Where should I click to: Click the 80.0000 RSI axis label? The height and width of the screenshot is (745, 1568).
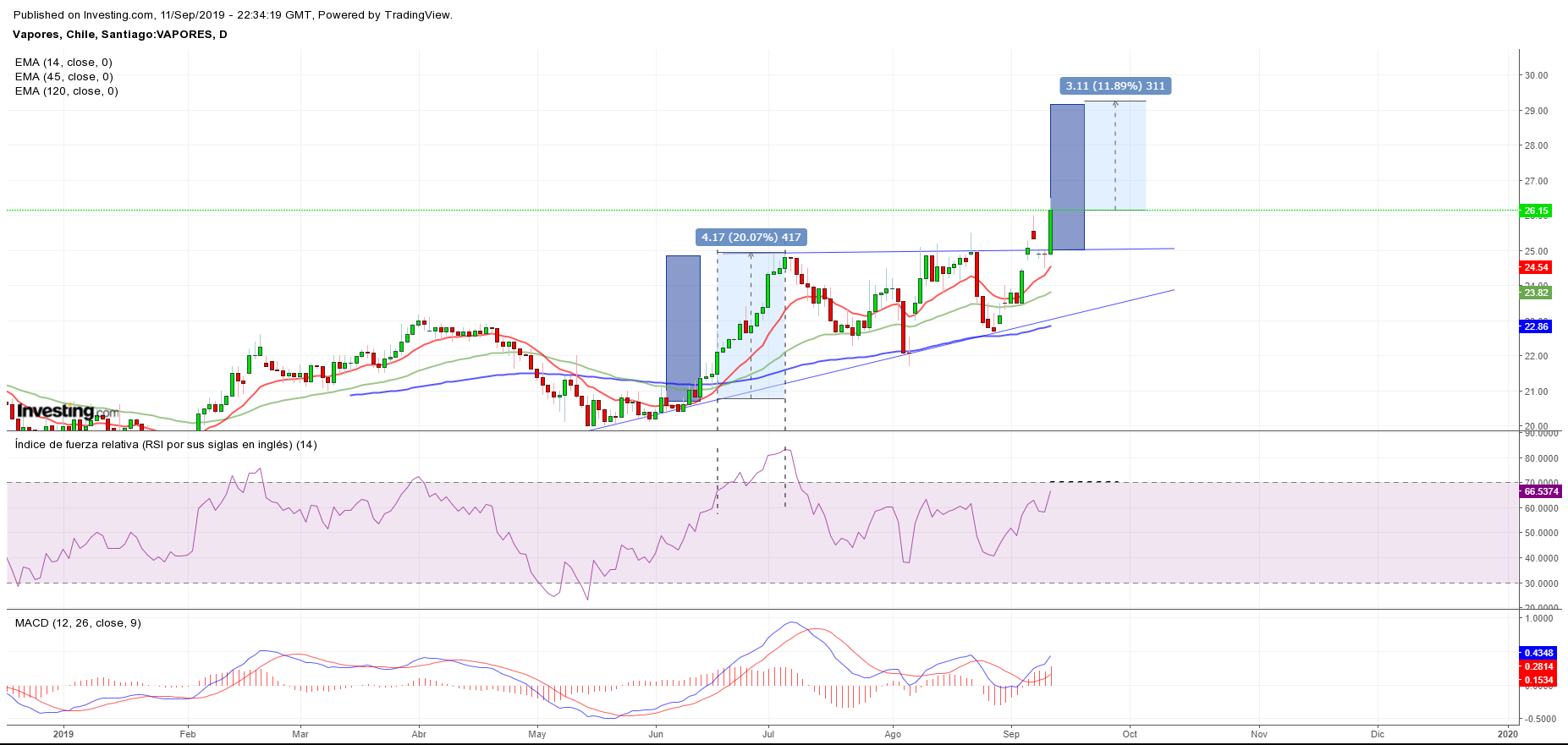pyautogui.click(x=1541, y=458)
